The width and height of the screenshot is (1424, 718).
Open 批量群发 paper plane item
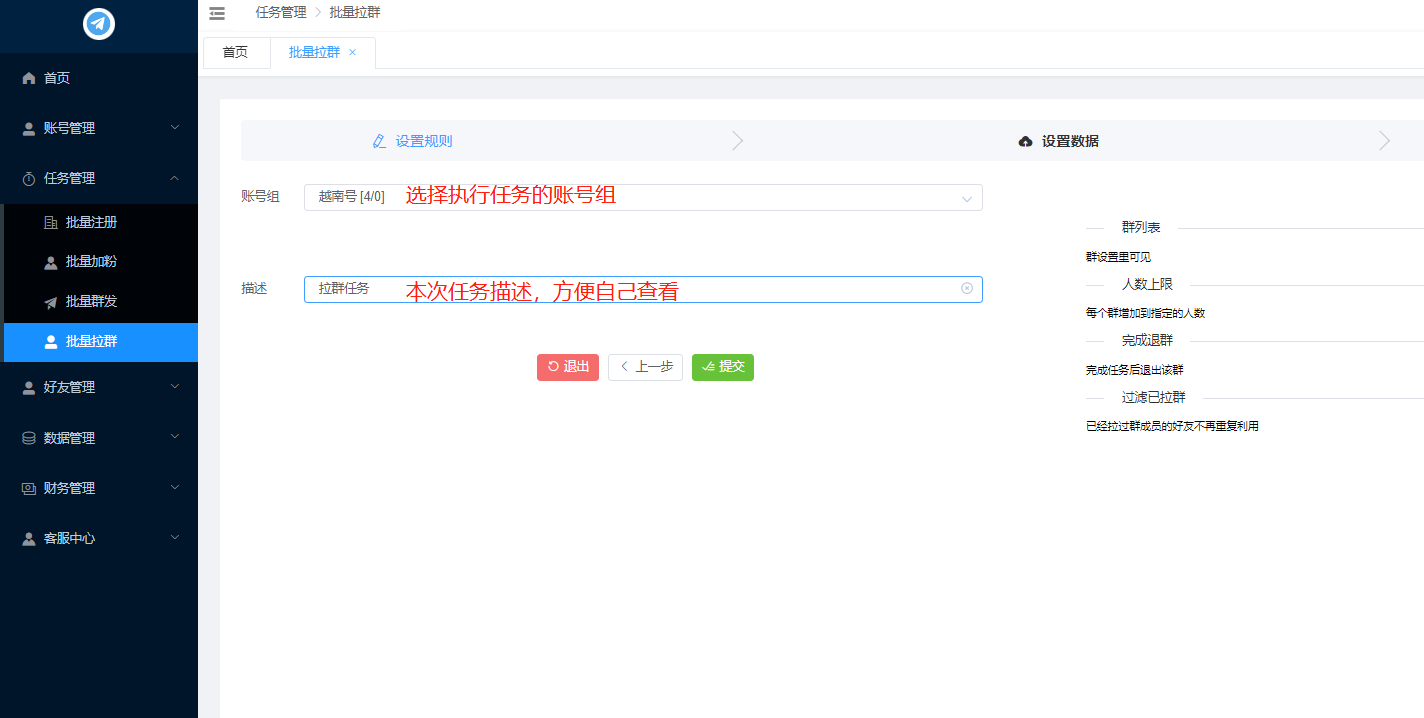pos(90,301)
